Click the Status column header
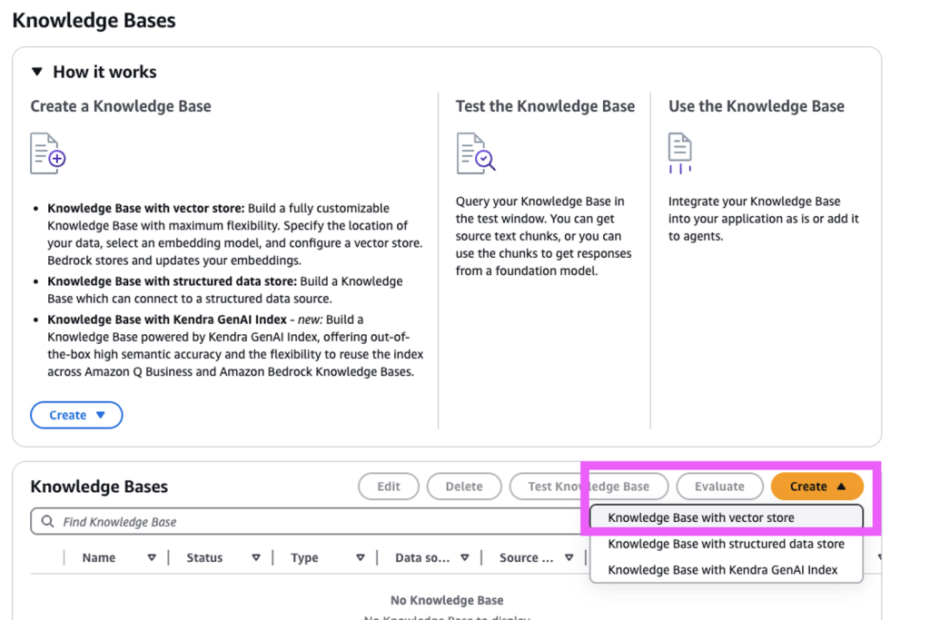930x620 pixels. pyautogui.click(x=205, y=558)
